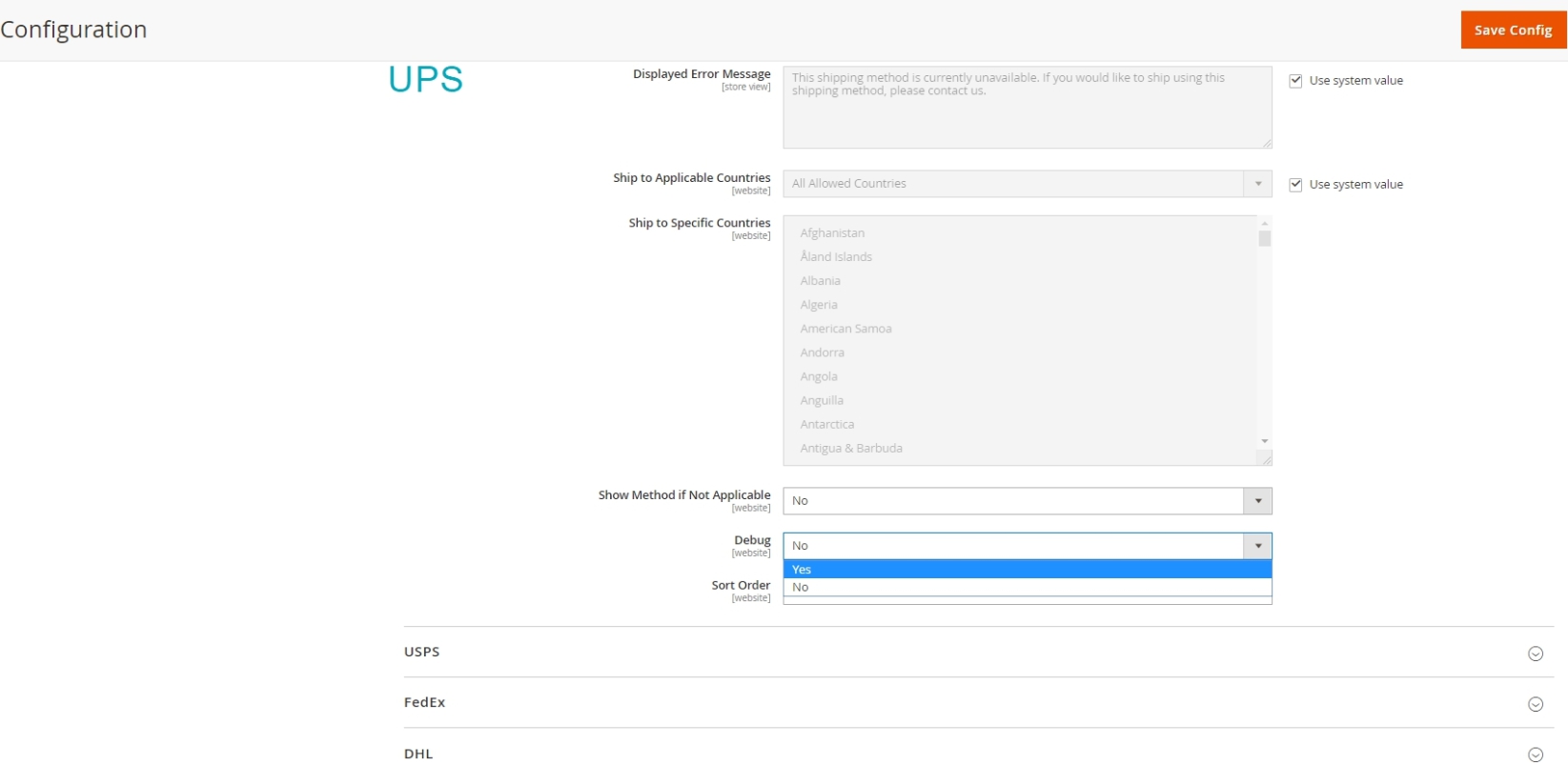Select Åland Islands in the countries list
Viewport: 1568px width, 765px height.
click(836, 257)
